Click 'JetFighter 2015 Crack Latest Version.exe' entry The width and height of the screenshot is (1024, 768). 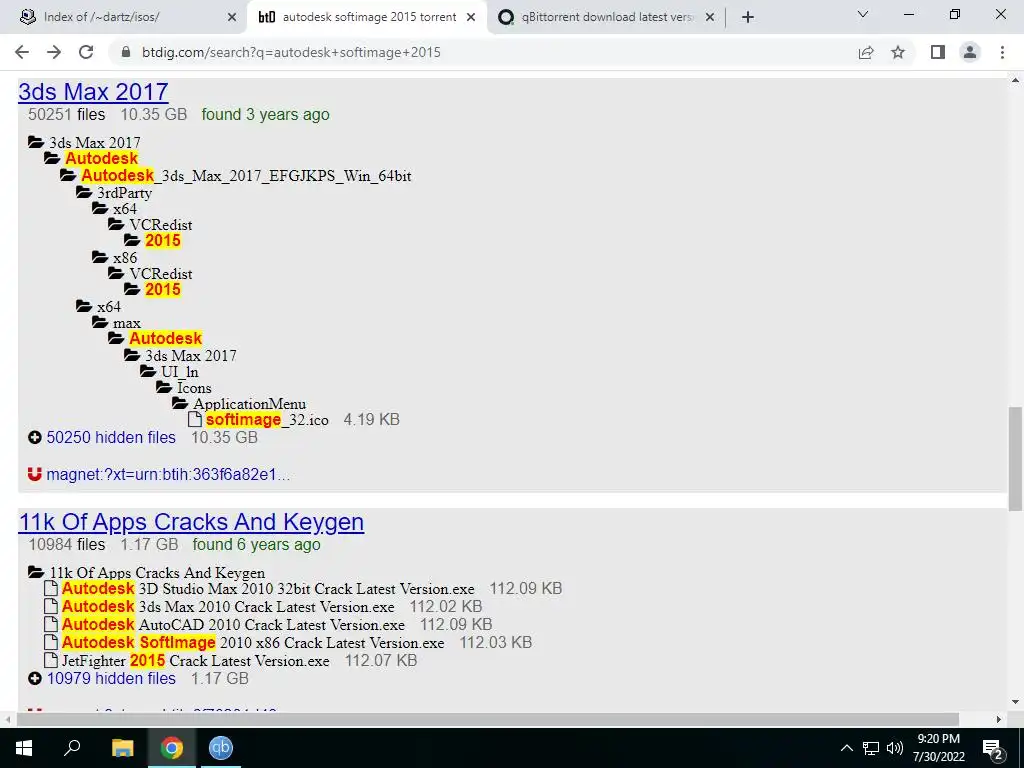(195, 660)
